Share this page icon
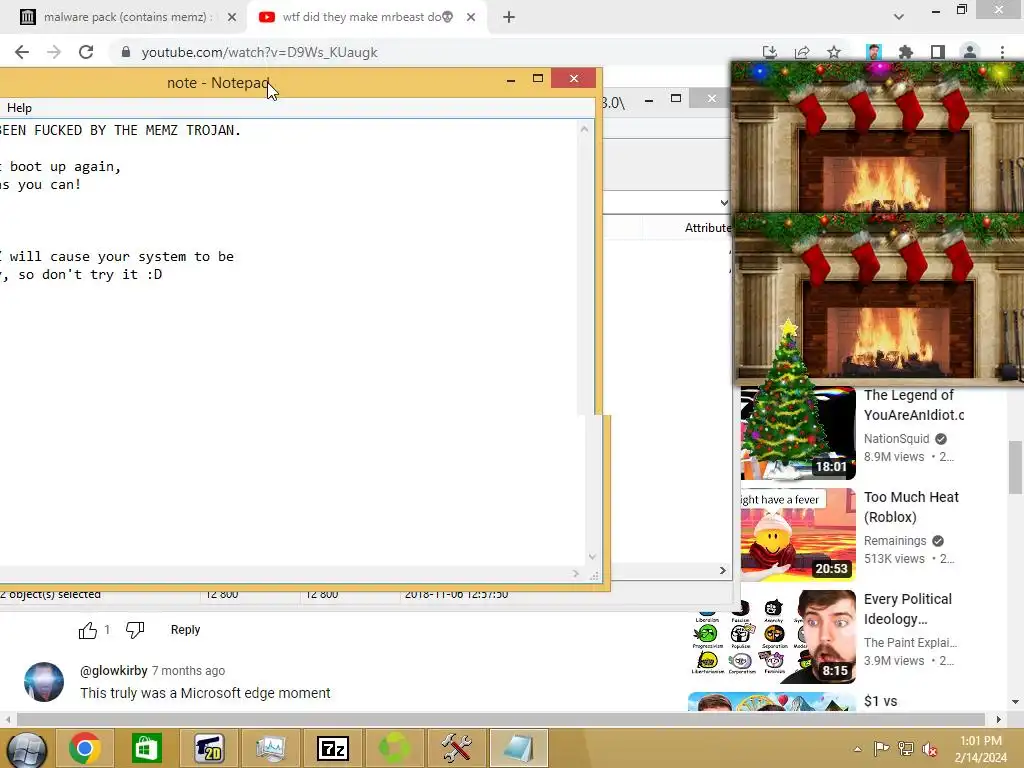Screen dimensions: 1024x768 point(801,52)
